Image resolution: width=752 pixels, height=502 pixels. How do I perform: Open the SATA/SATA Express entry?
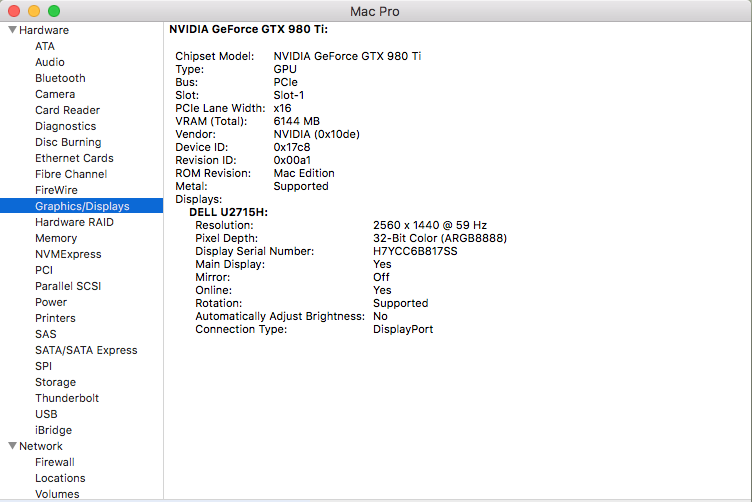point(86,350)
